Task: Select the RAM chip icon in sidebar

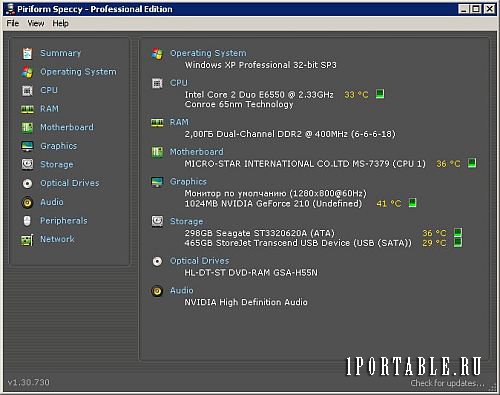Action: (27, 109)
